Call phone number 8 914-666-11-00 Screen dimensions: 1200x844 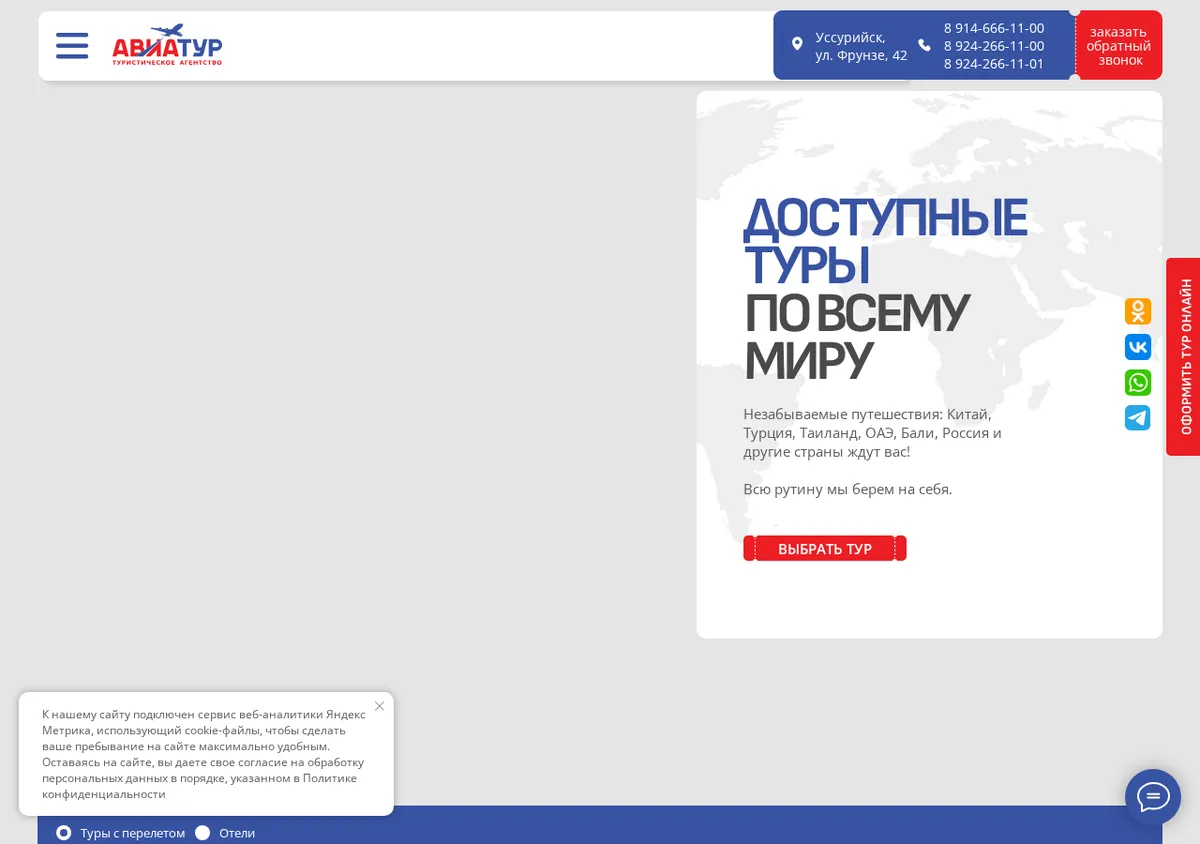(994, 28)
